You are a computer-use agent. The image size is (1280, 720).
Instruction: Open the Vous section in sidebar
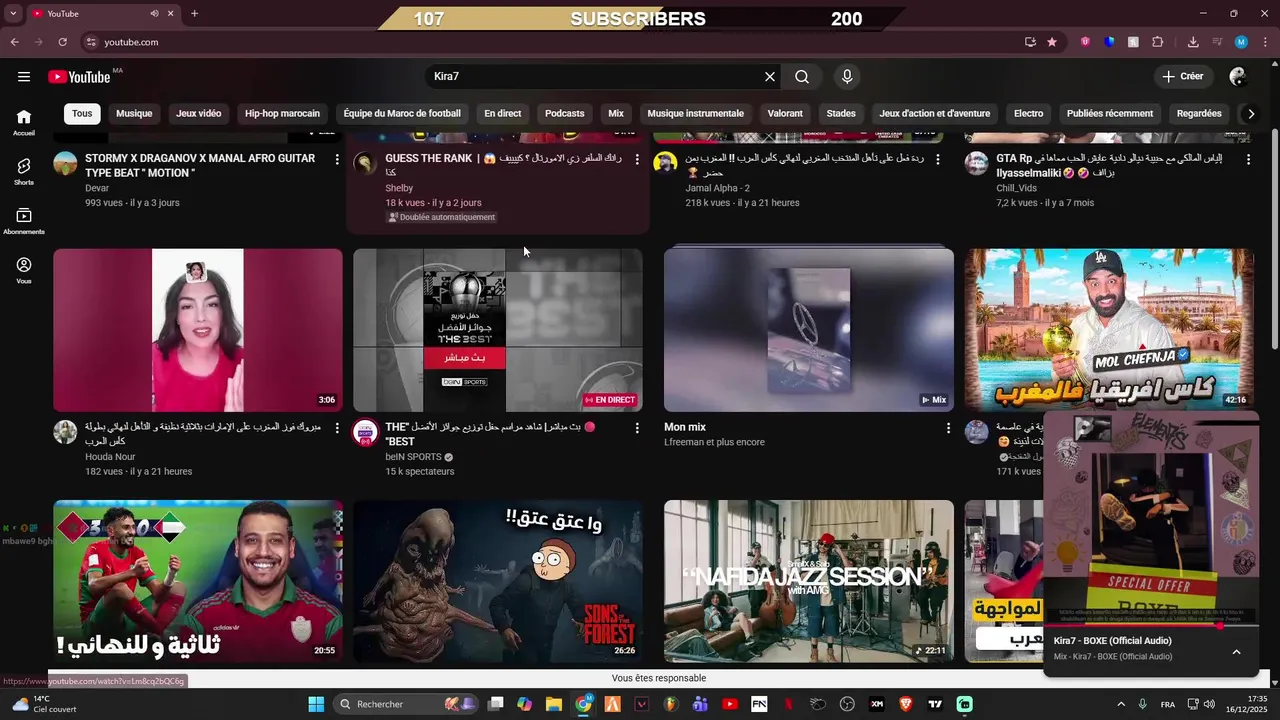(x=24, y=270)
